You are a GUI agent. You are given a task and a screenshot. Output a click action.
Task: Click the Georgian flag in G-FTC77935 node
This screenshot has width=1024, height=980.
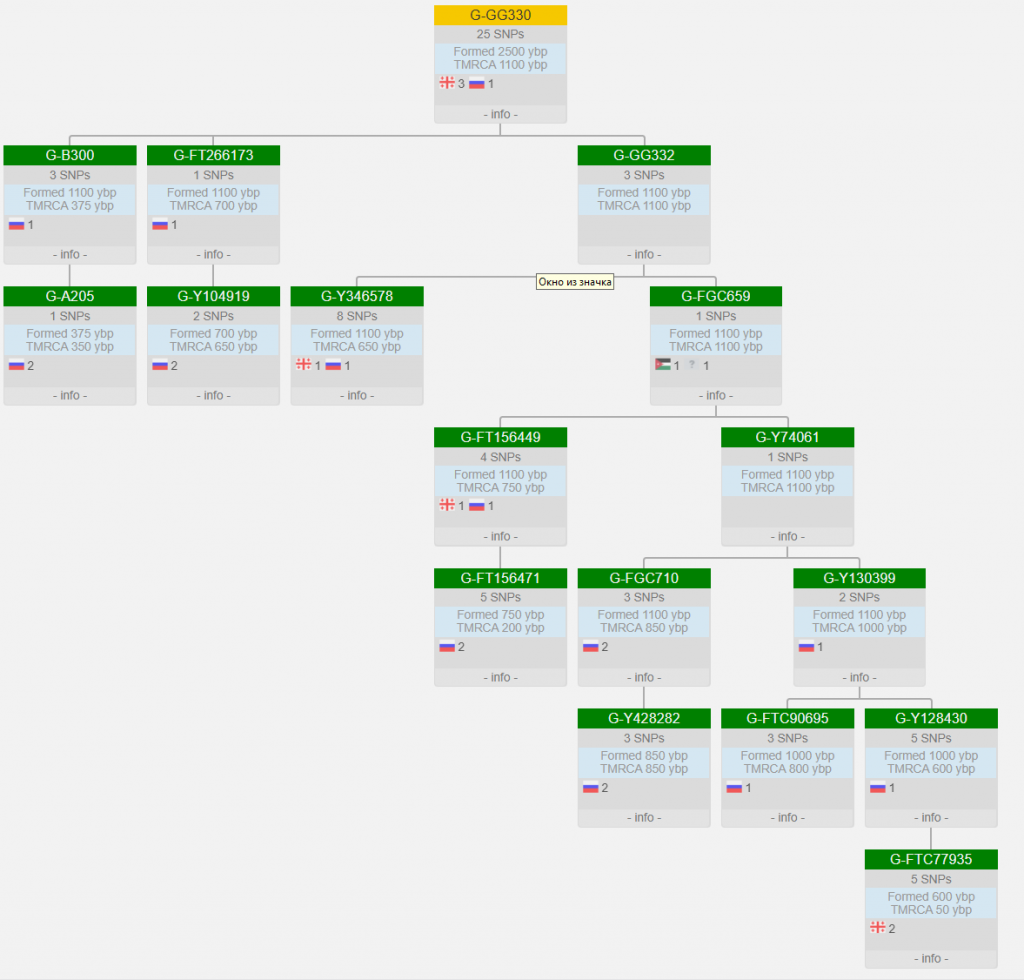(x=878, y=928)
